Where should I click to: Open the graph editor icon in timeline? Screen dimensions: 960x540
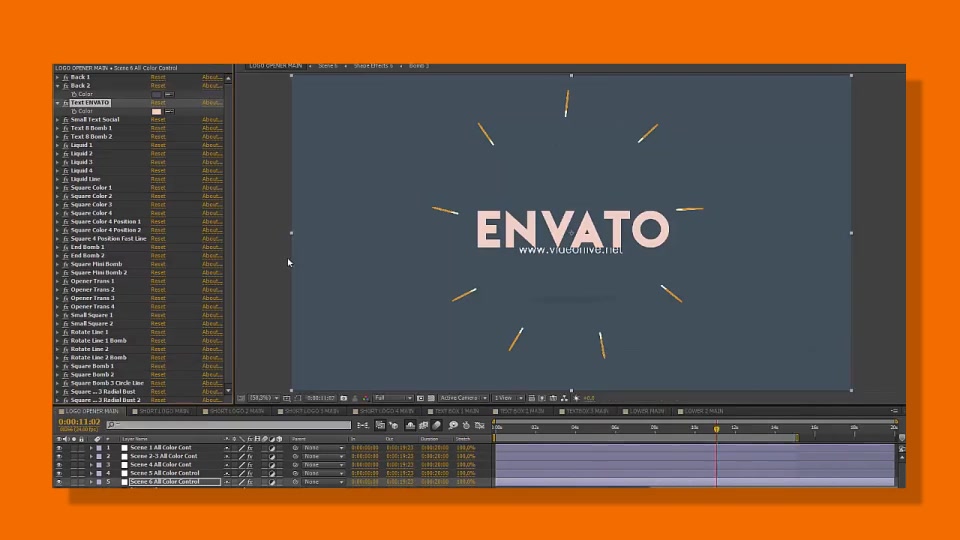click(480, 425)
